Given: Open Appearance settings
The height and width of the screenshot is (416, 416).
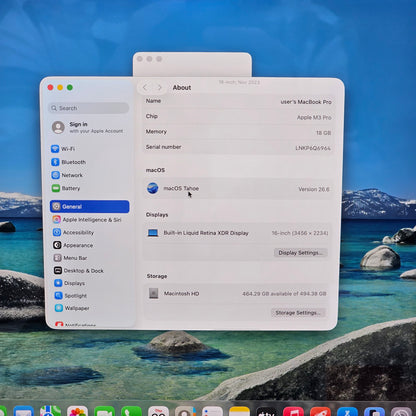Looking at the screenshot, I should pyautogui.click(x=73, y=245).
